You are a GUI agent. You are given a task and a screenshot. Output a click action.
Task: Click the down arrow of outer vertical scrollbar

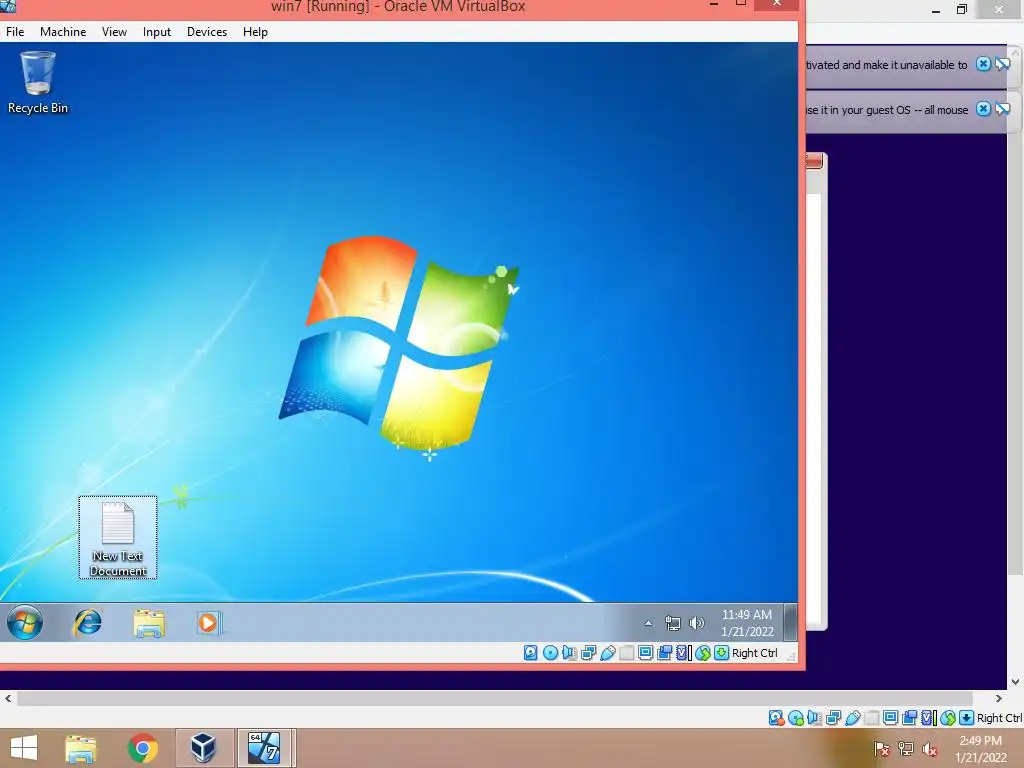click(1016, 681)
